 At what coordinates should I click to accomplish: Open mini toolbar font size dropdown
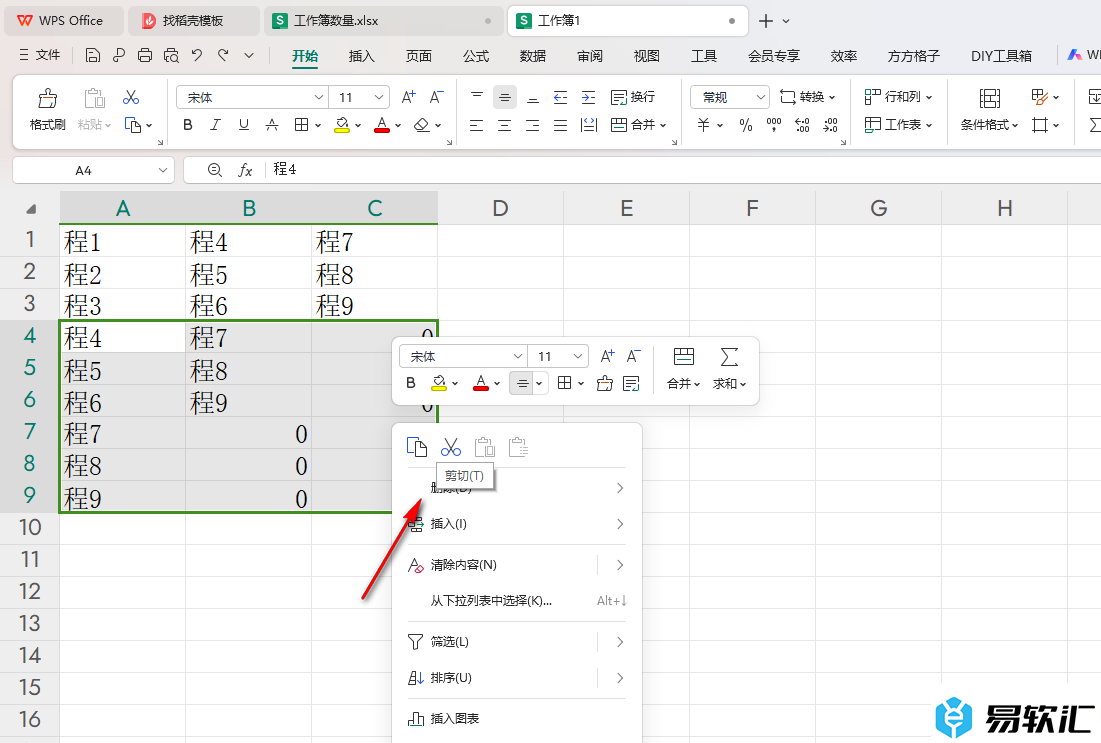pyautogui.click(x=578, y=357)
